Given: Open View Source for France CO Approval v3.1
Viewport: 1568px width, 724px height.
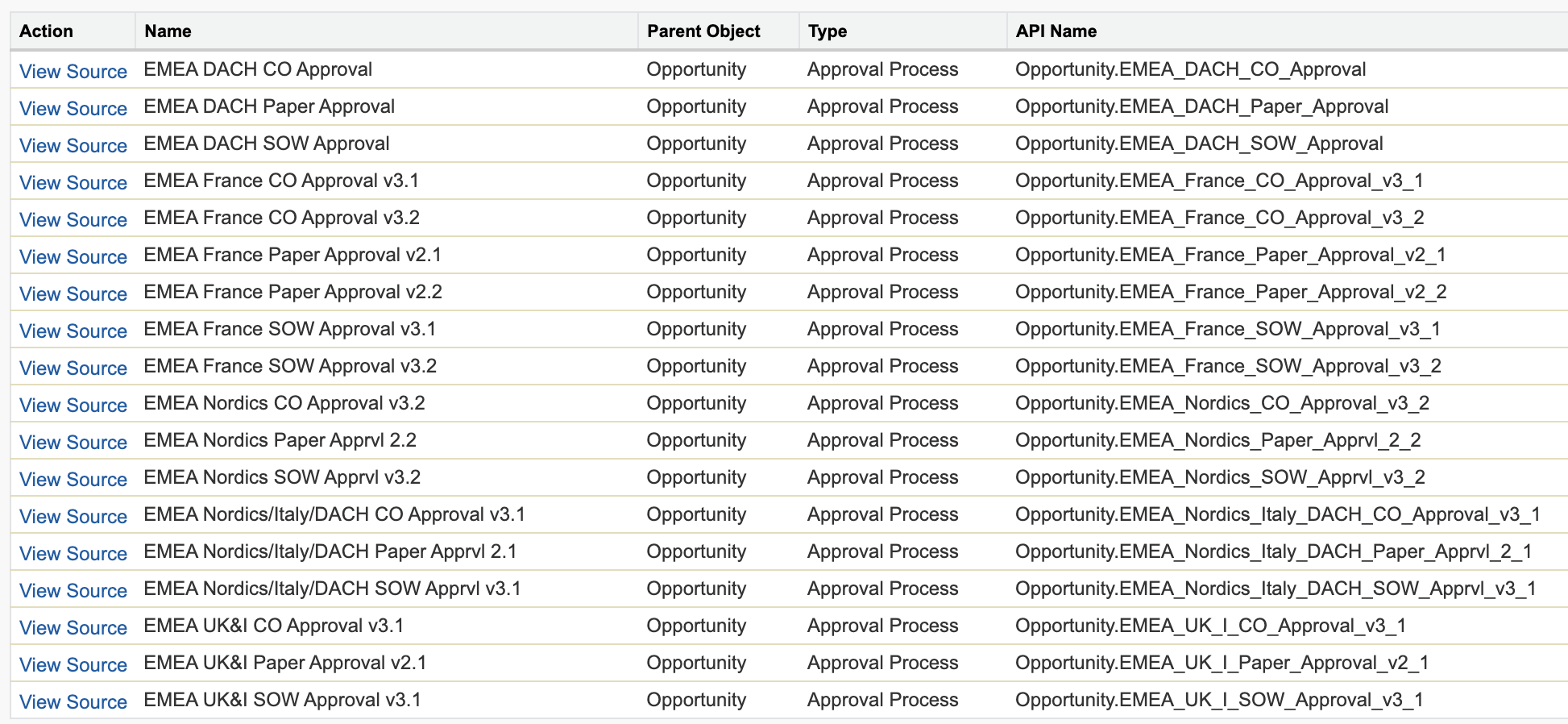Looking at the screenshot, I should (73, 183).
